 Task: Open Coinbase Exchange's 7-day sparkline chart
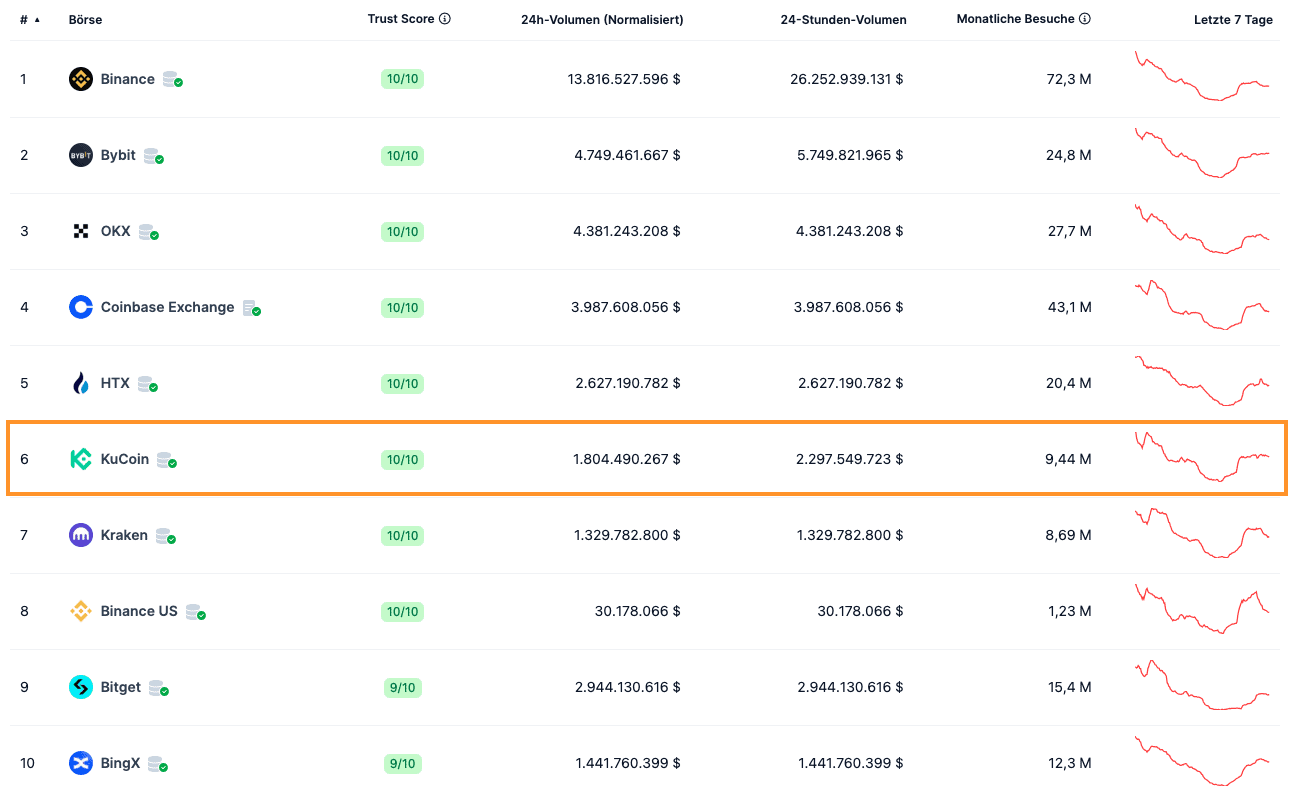click(x=1202, y=305)
